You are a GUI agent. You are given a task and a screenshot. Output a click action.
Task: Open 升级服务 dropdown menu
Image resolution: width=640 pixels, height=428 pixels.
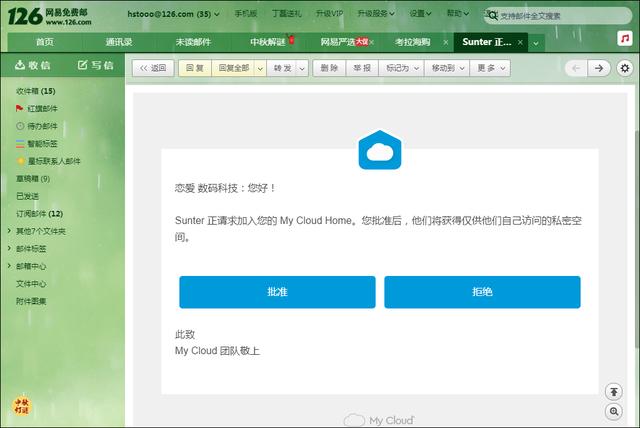click(376, 13)
